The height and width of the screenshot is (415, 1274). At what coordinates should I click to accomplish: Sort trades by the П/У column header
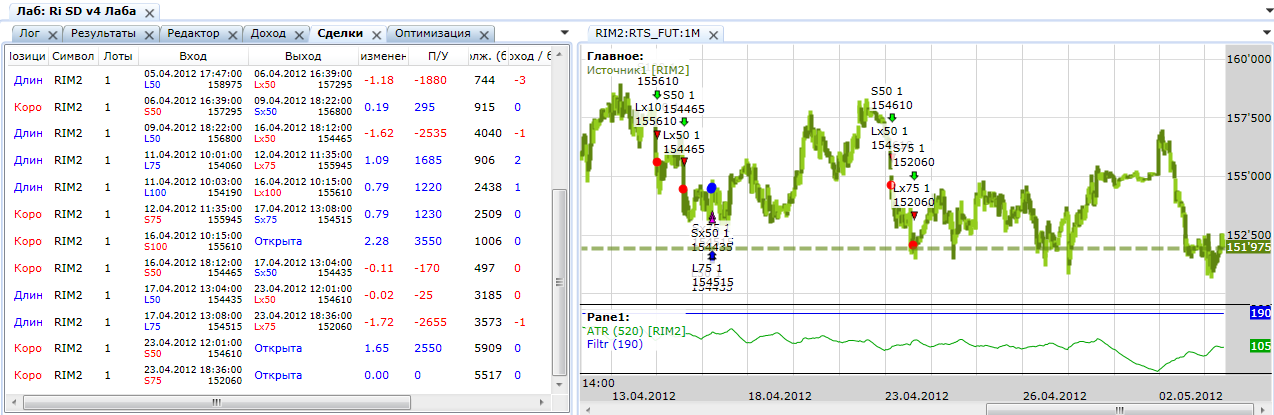pyautogui.click(x=437, y=56)
